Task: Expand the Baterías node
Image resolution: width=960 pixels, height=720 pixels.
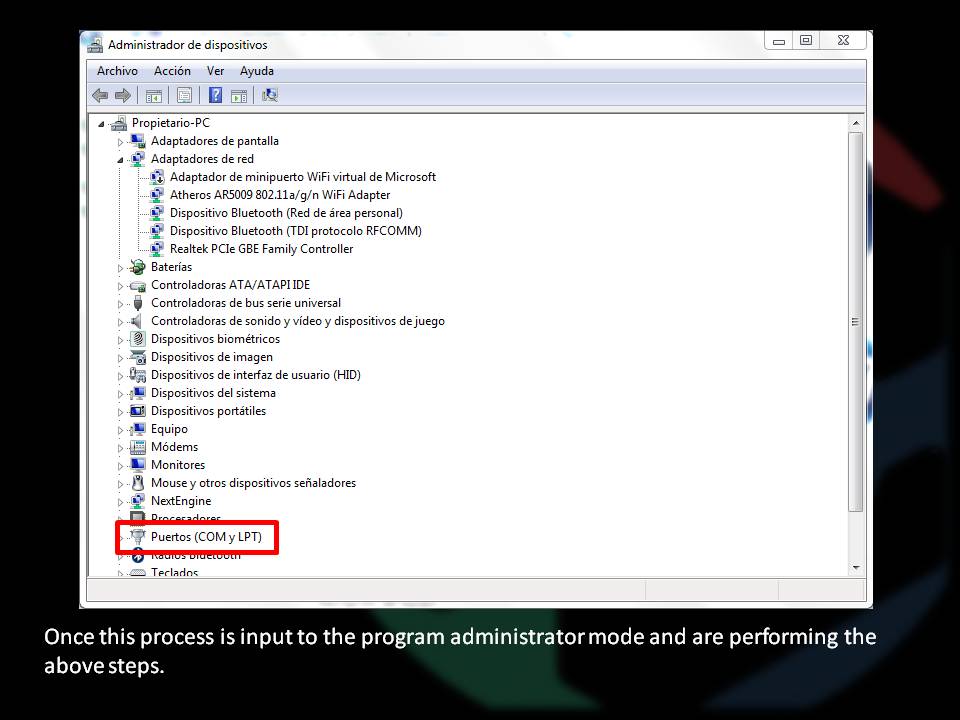Action: pyautogui.click(x=120, y=268)
